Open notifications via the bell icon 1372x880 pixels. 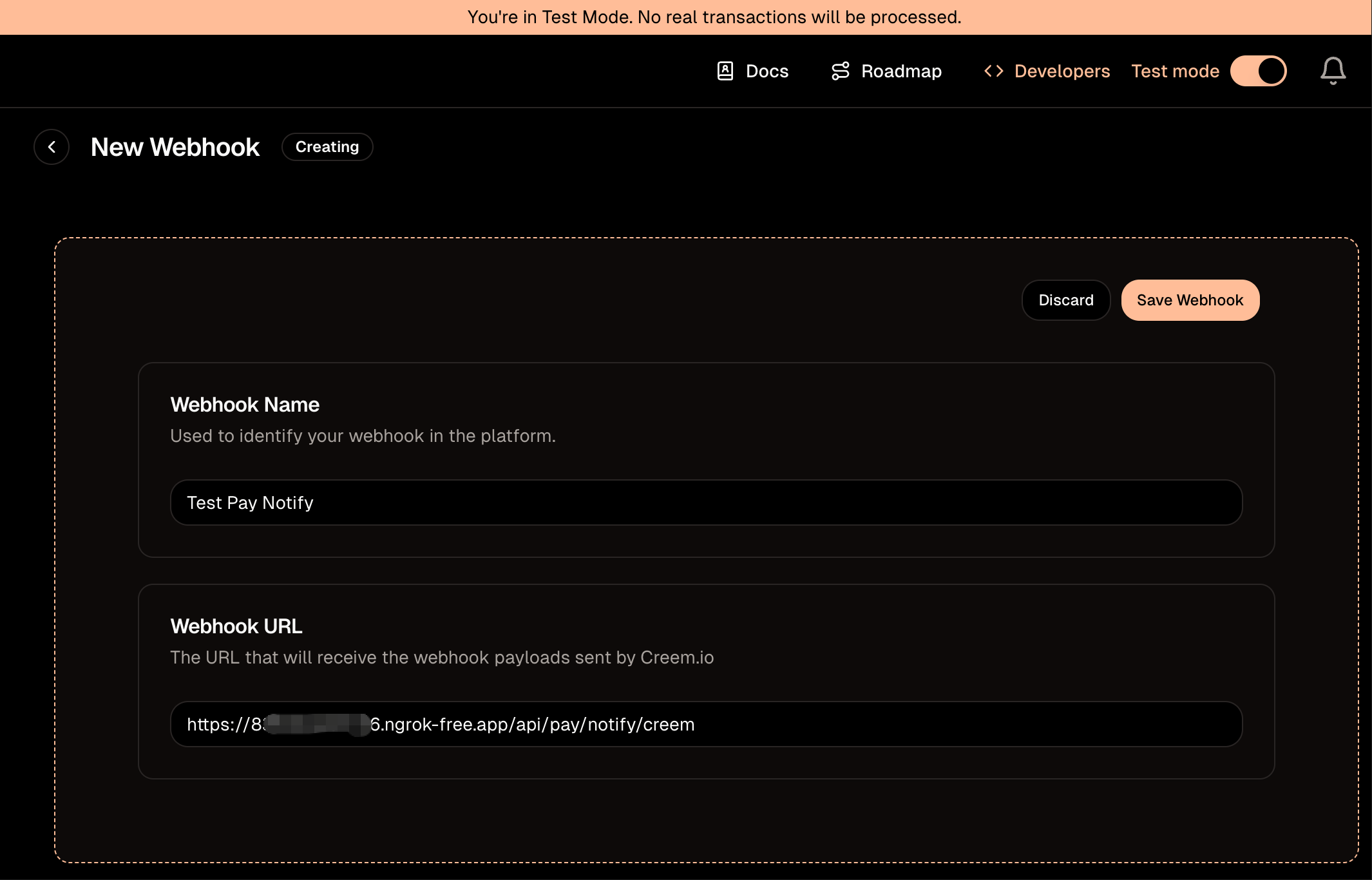click(1333, 71)
